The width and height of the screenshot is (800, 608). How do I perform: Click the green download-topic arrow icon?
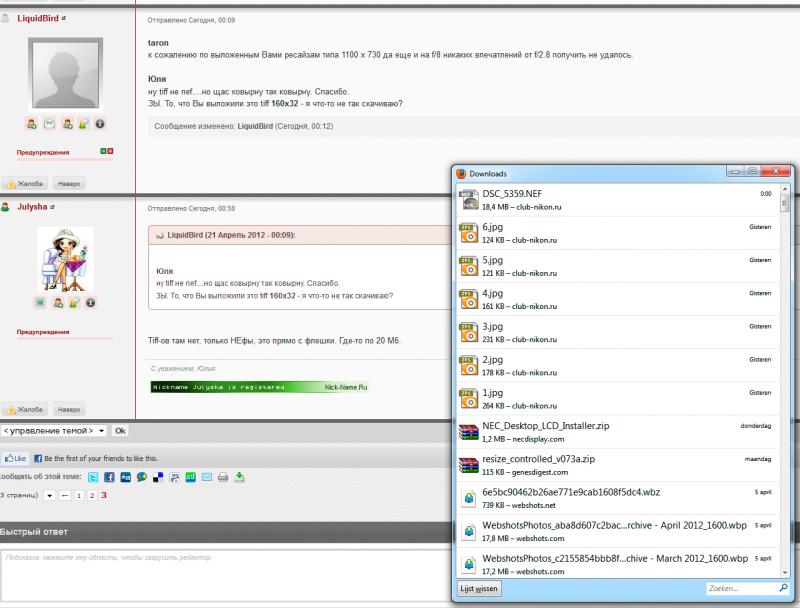[x=239, y=477]
